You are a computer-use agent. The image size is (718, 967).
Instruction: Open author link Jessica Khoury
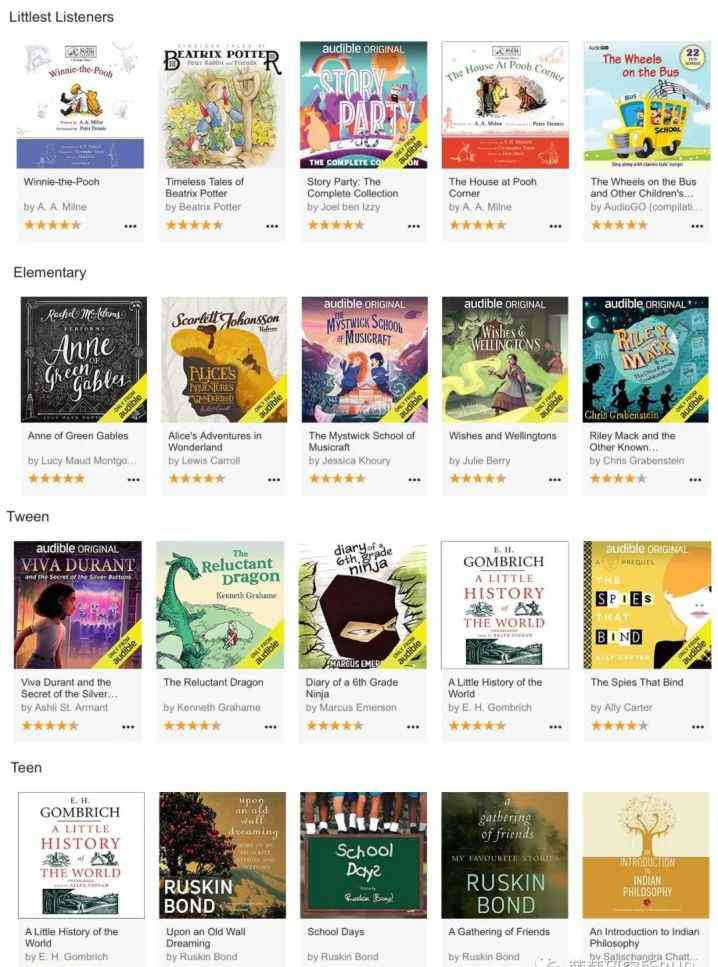pyautogui.click(x=349, y=461)
